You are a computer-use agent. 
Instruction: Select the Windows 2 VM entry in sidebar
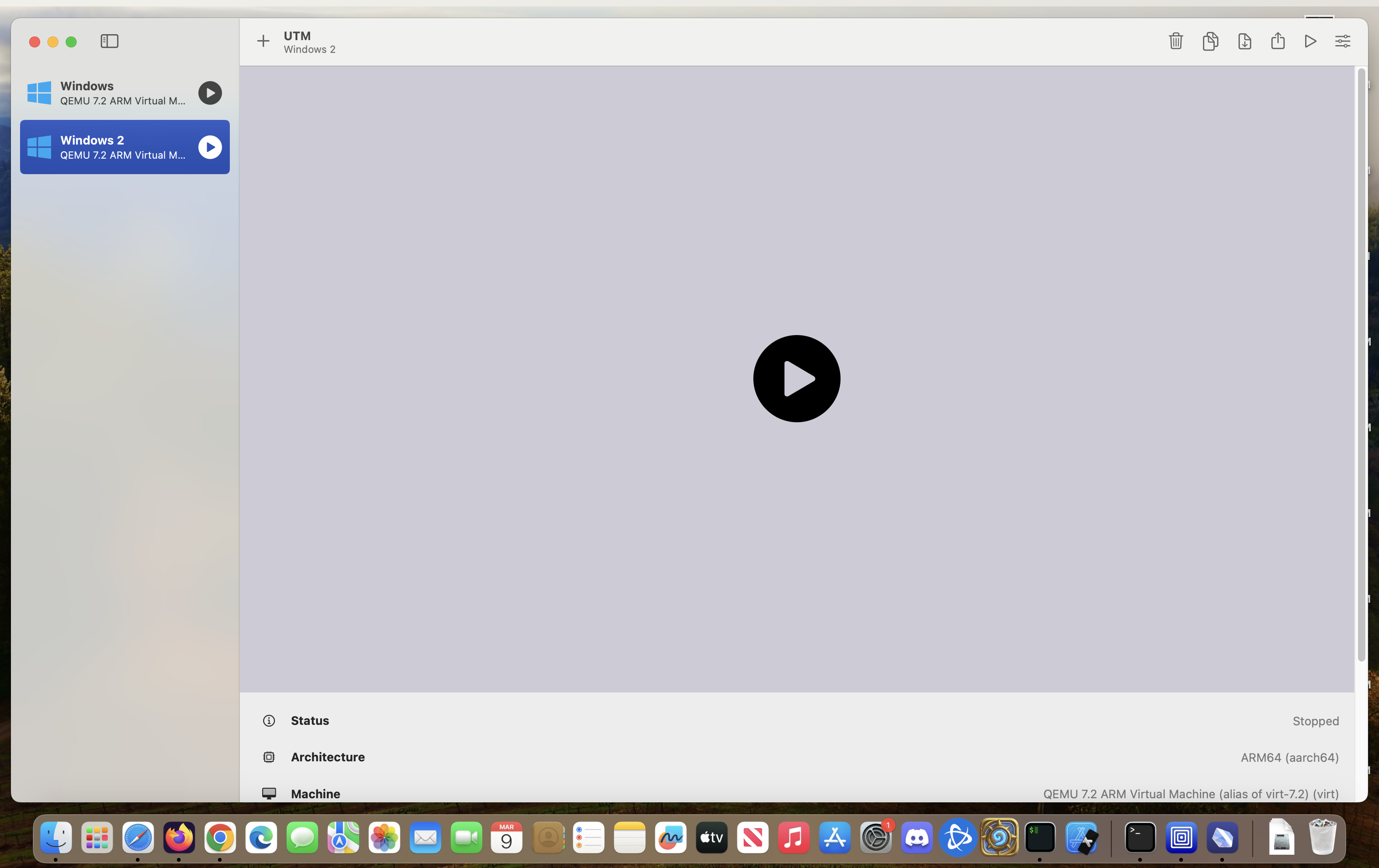[x=103, y=147]
